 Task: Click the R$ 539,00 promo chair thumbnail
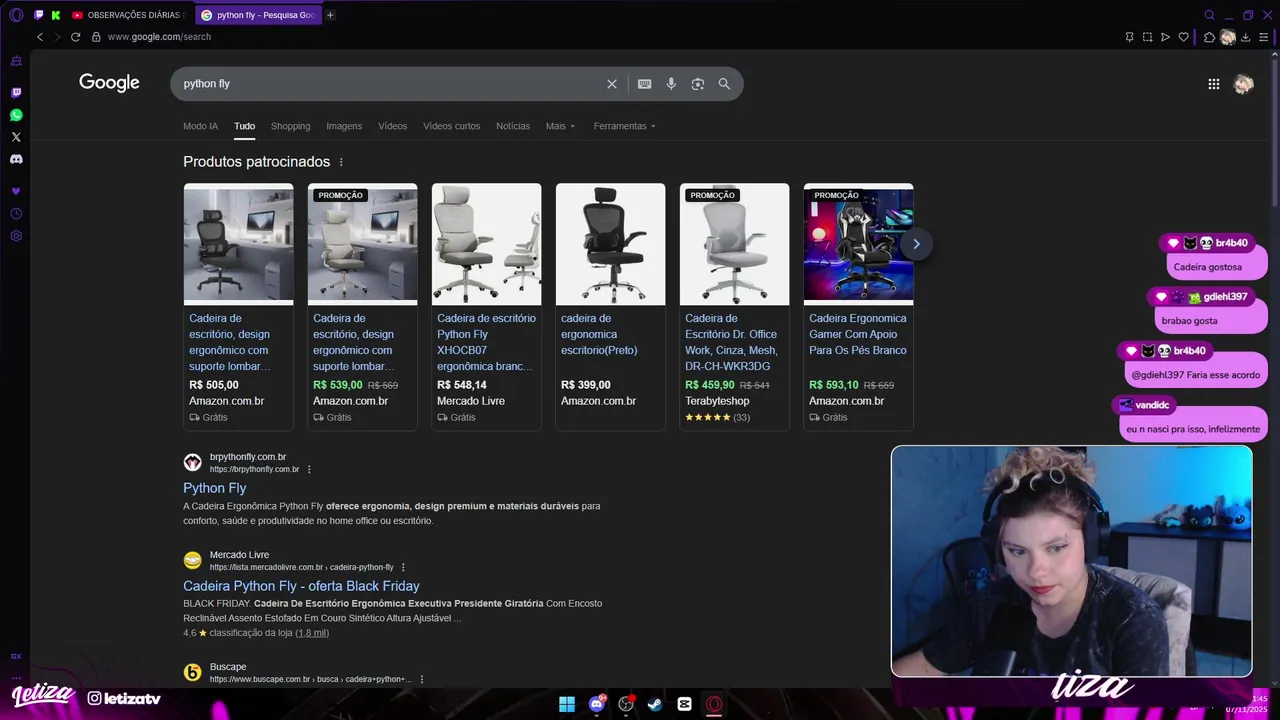362,244
